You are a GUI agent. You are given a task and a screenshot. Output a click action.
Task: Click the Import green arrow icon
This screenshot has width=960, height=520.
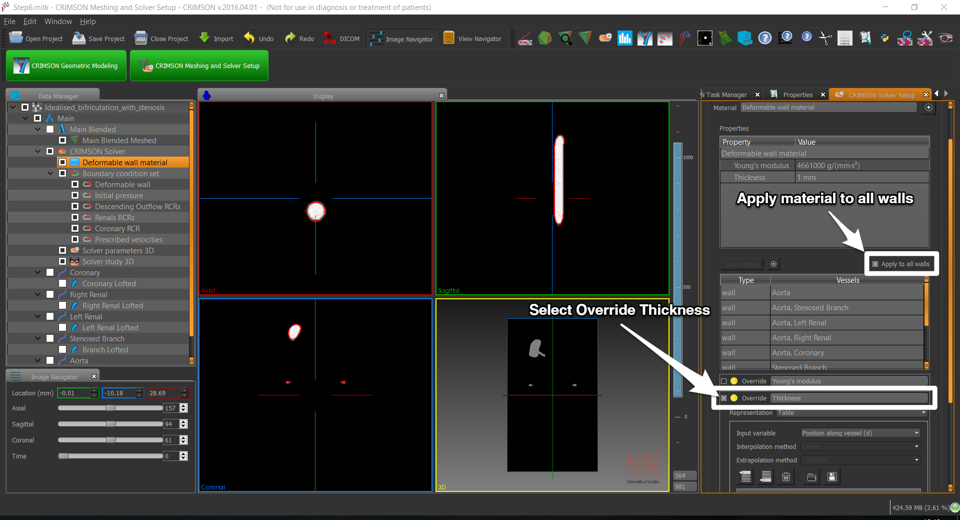point(204,38)
